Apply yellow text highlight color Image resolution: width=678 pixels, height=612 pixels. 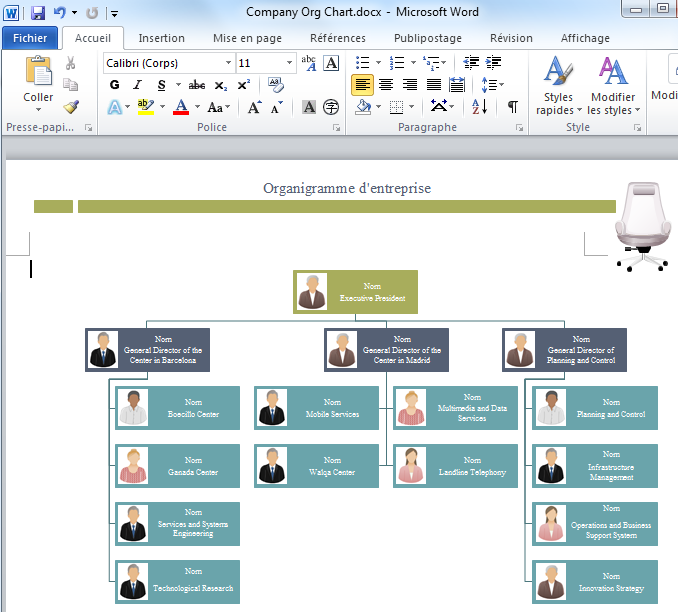(146, 107)
